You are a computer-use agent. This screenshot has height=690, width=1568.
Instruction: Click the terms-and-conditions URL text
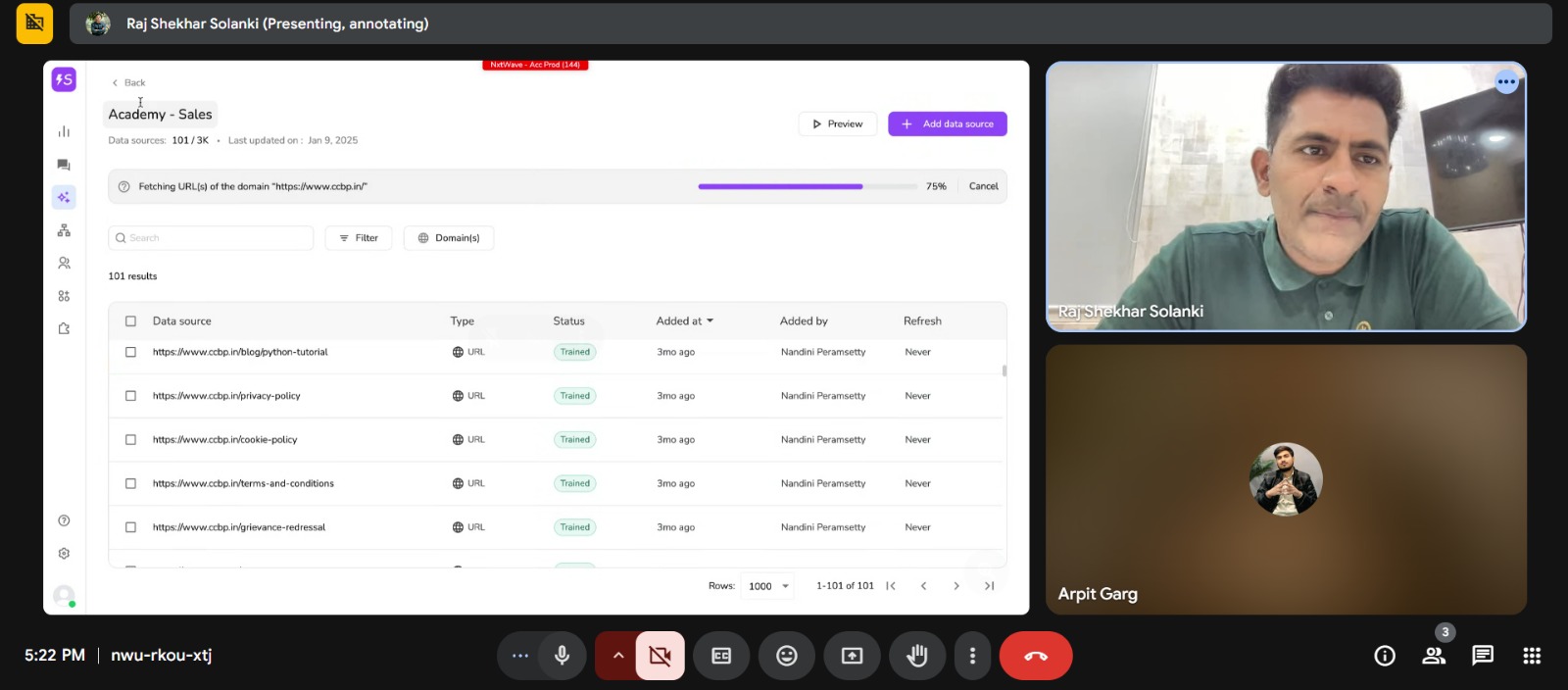click(x=243, y=483)
